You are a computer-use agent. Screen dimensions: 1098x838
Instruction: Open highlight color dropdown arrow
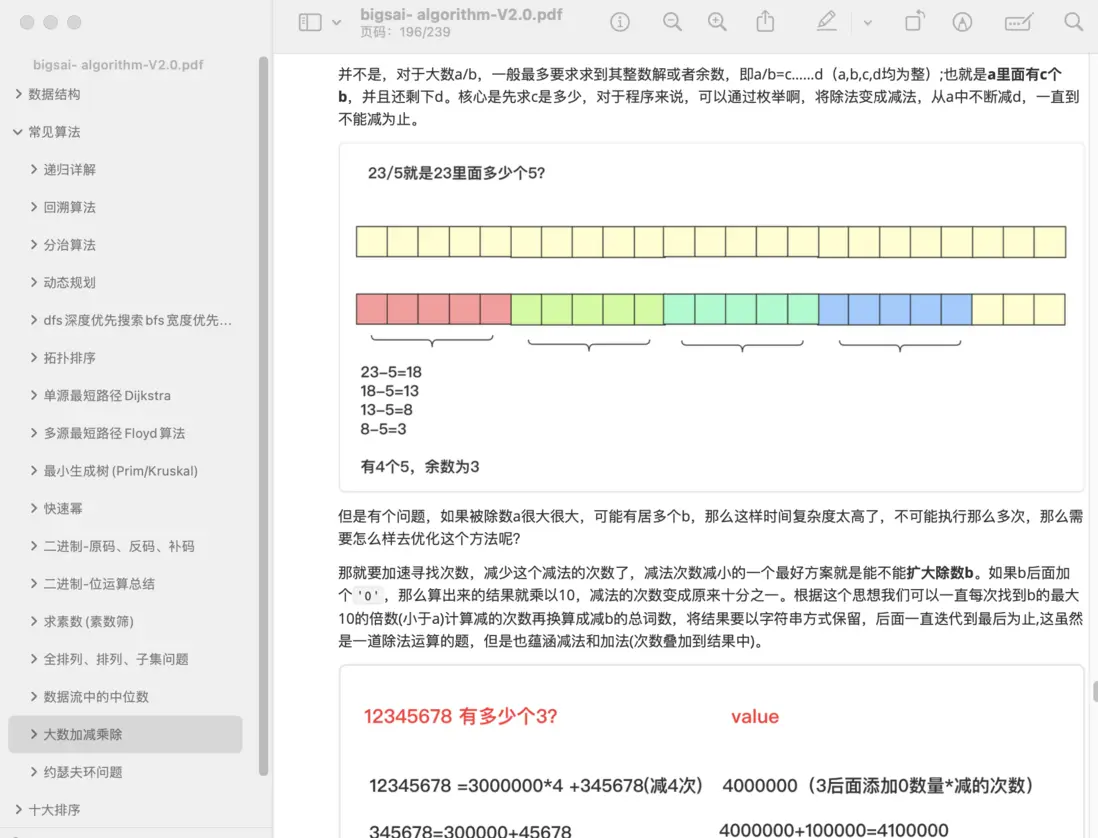click(x=868, y=22)
